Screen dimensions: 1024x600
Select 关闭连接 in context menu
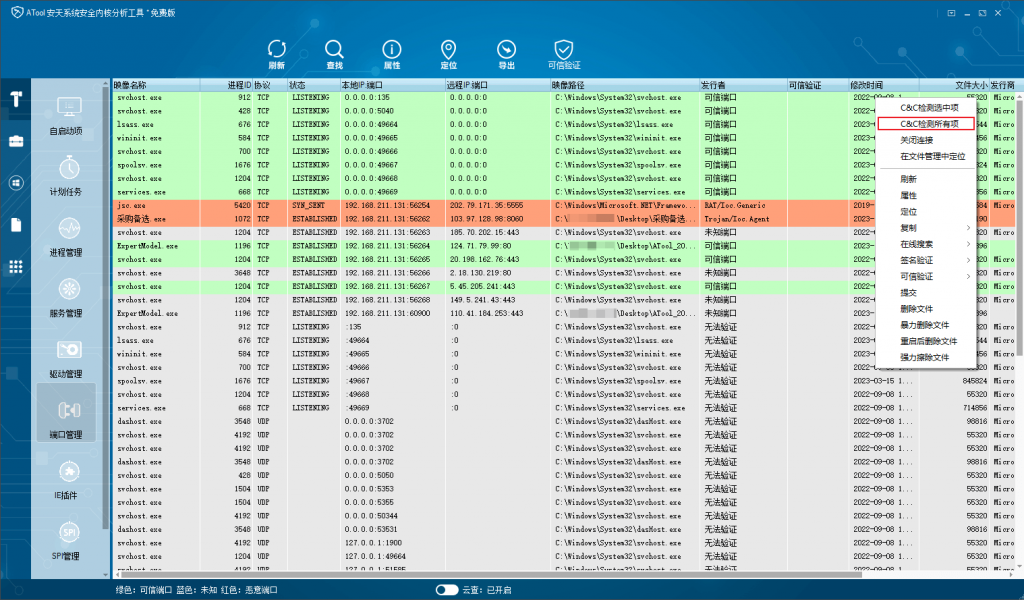coord(917,140)
